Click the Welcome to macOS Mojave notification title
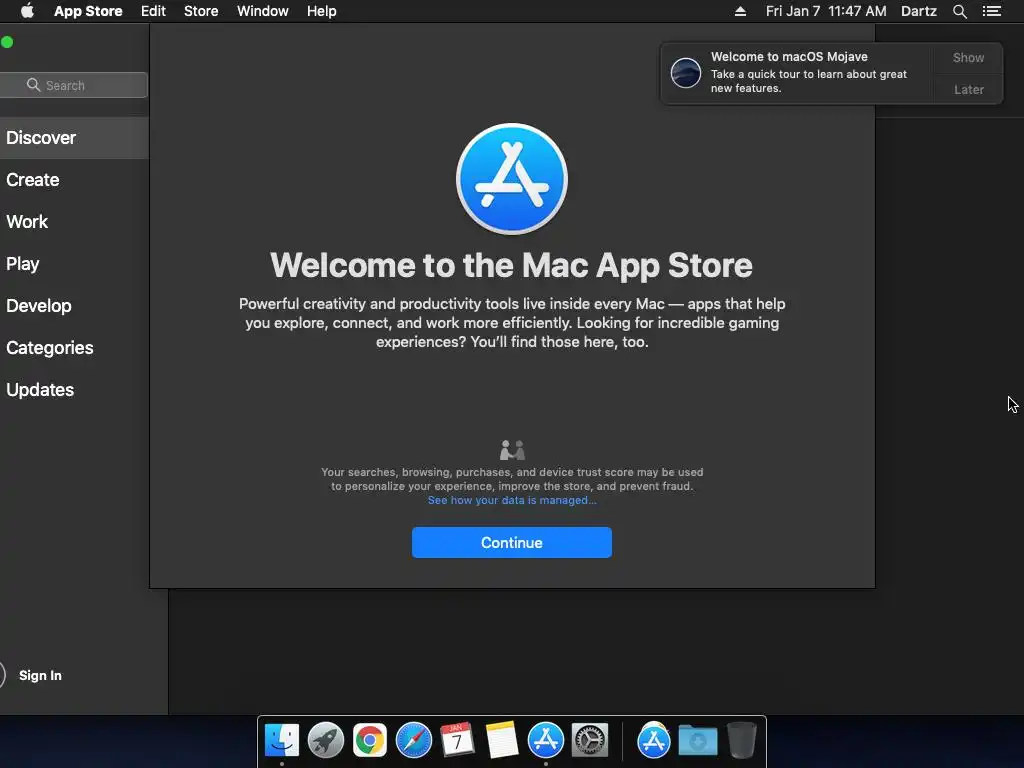 789,57
